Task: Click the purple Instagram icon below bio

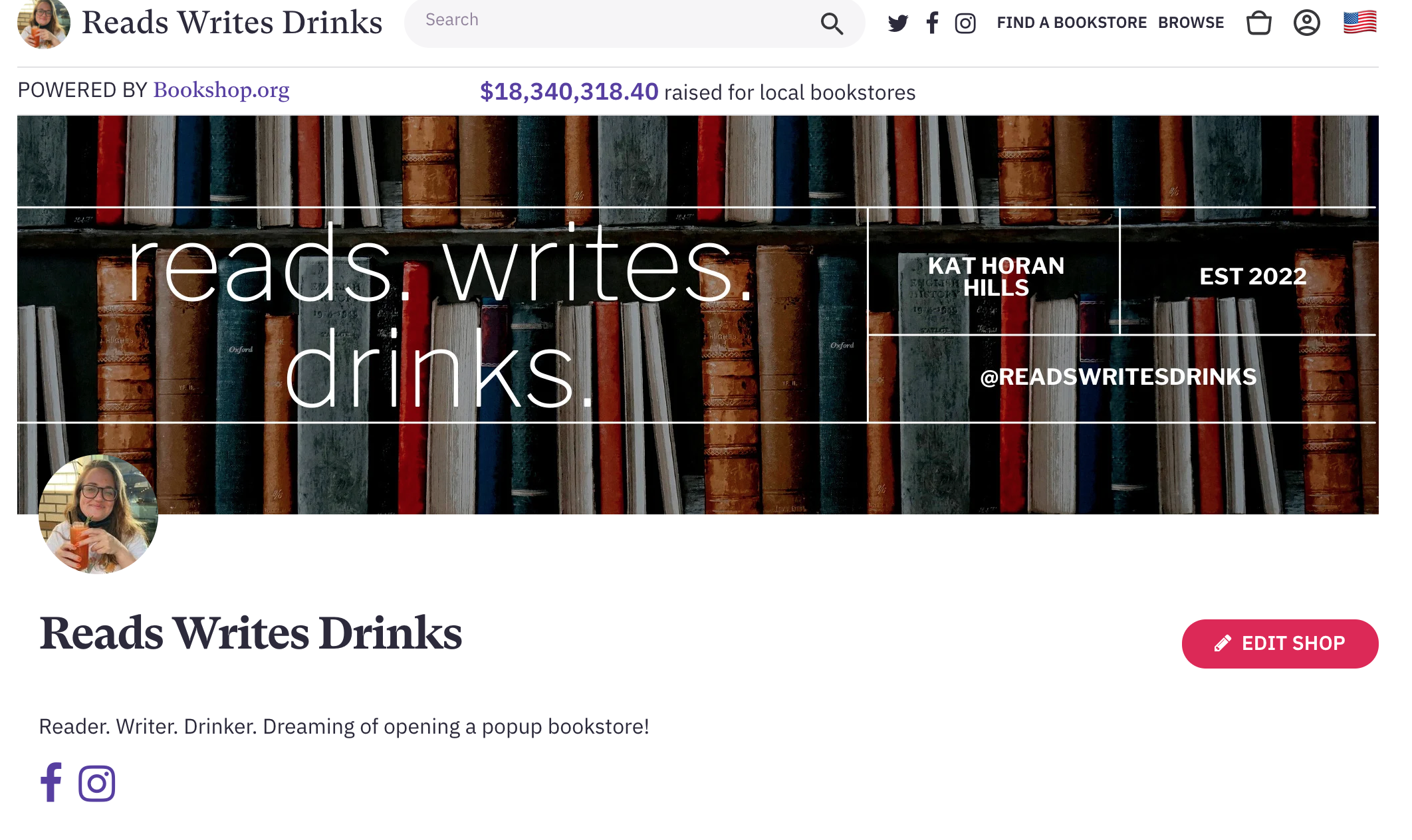Action: (x=97, y=784)
